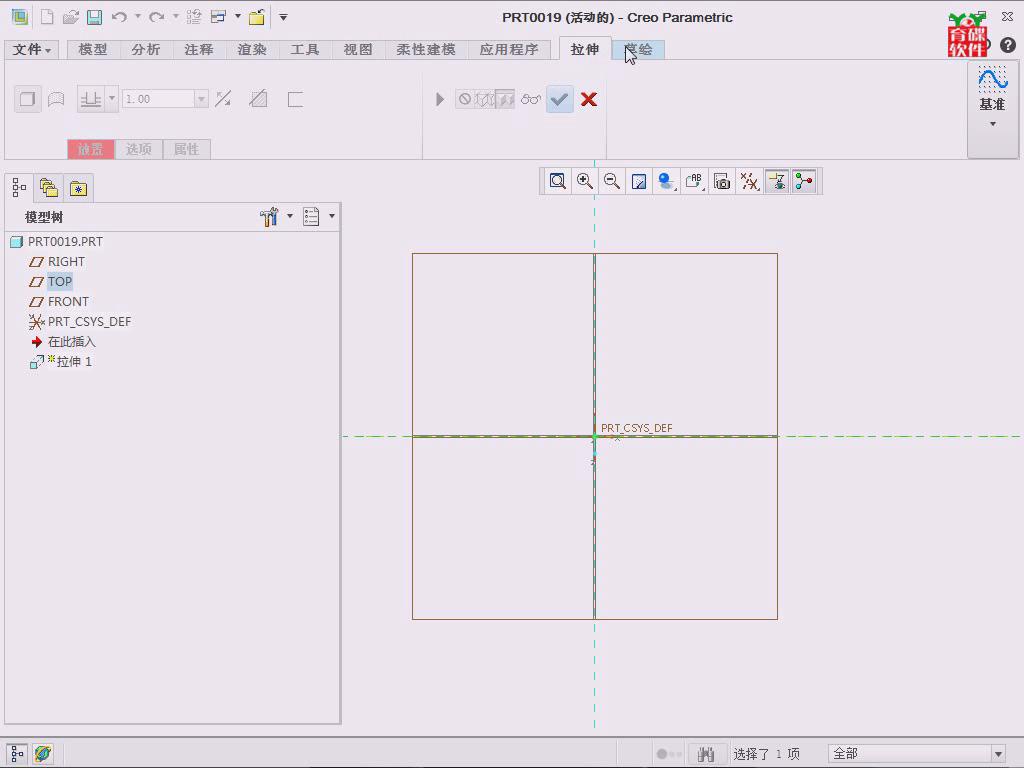Open named views AB icon
Image resolution: width=1024 pixels, height=768 pixels.
(694, 181)
